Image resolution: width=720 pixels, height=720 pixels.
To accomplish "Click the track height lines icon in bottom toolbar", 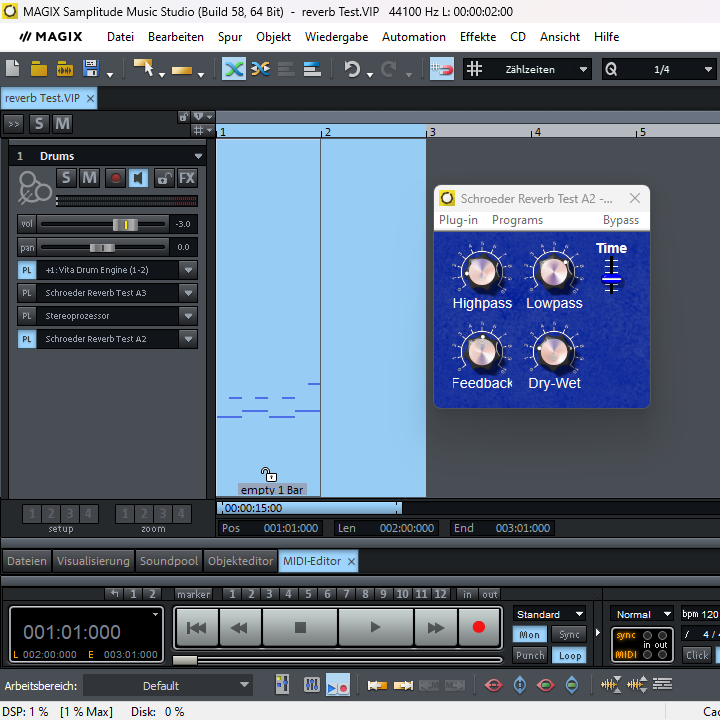I will point(663,684).
